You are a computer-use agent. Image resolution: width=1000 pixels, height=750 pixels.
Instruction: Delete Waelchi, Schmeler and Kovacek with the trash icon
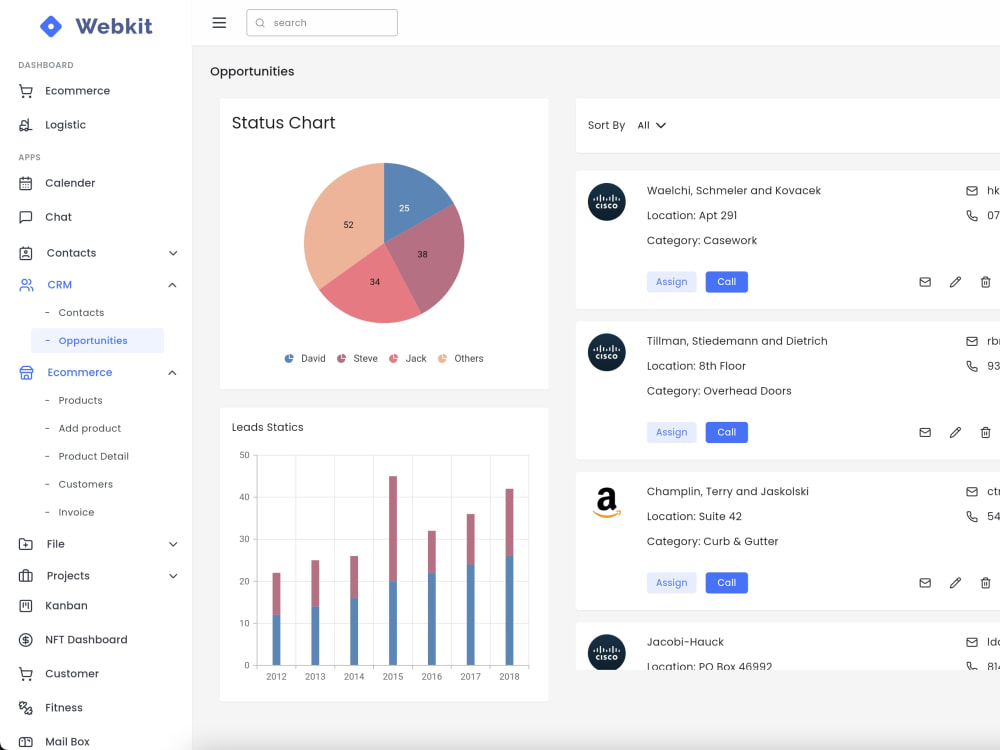(985, 282)
